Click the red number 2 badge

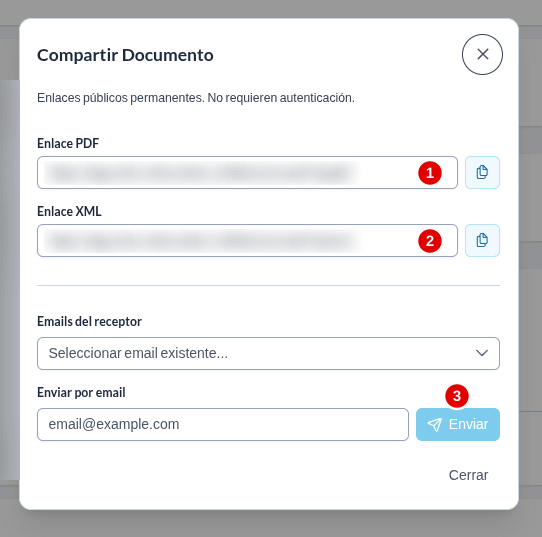pos(430,241)
